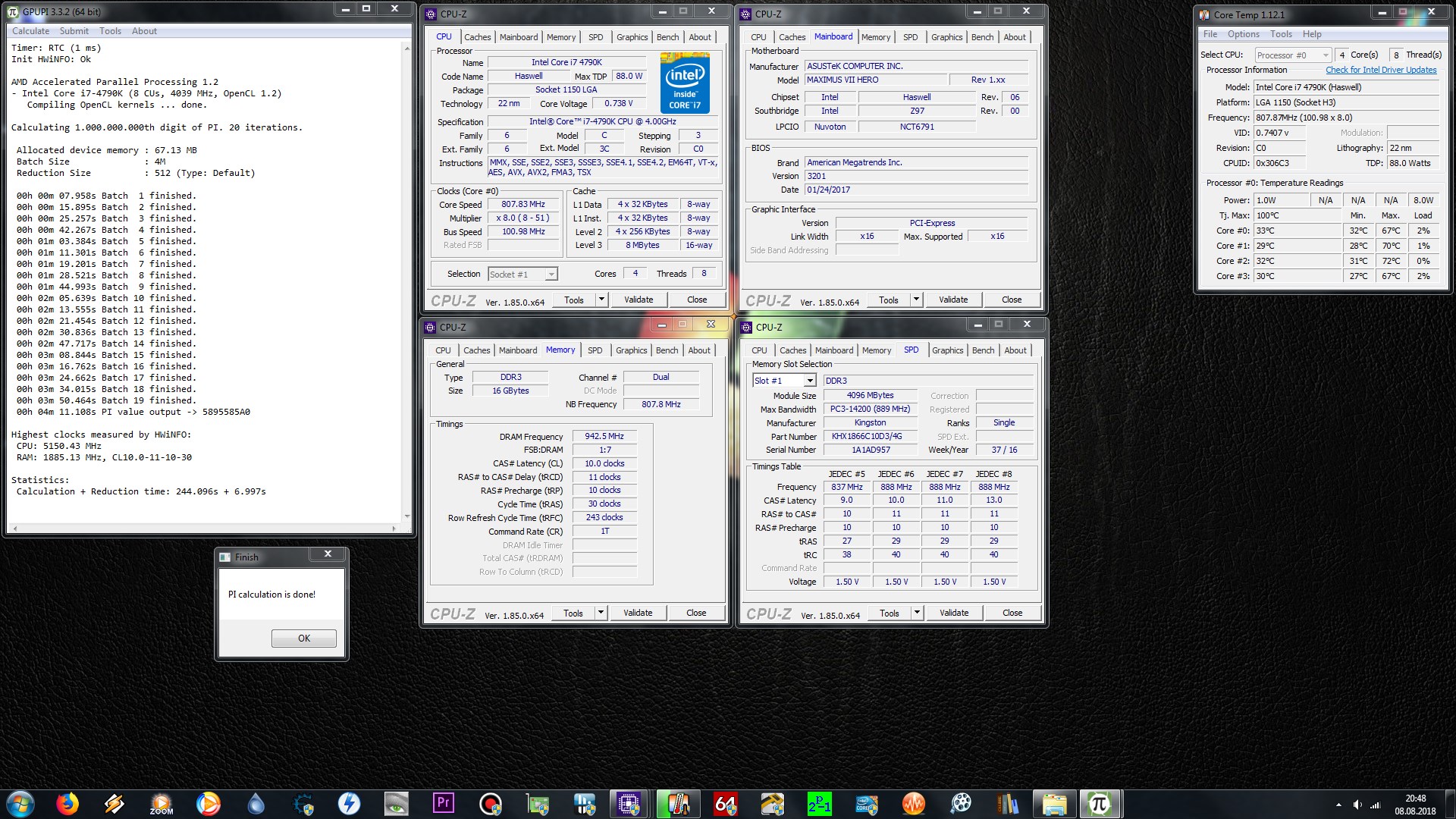
Task: Open the Tools menu in GPUPI
Action: (110, 31)
